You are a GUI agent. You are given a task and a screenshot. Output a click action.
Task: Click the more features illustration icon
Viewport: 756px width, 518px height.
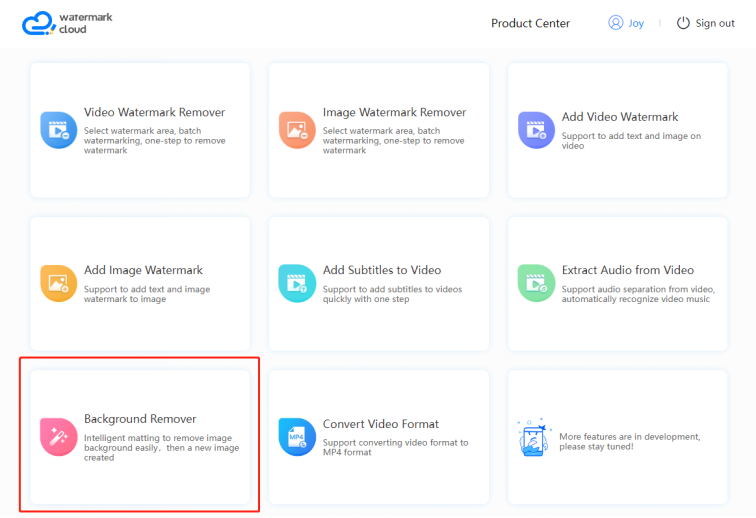(x=534, y=437)
